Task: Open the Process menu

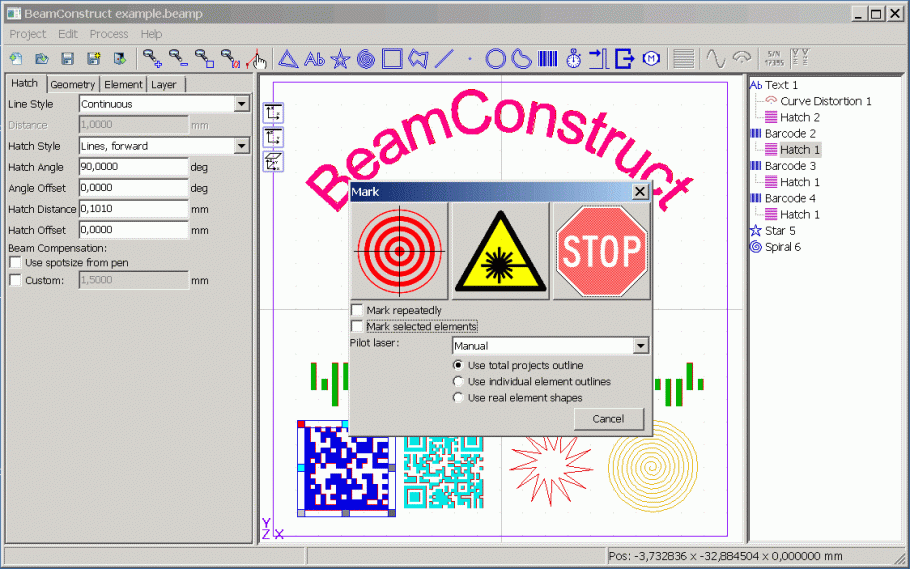Action: (109, 34)
